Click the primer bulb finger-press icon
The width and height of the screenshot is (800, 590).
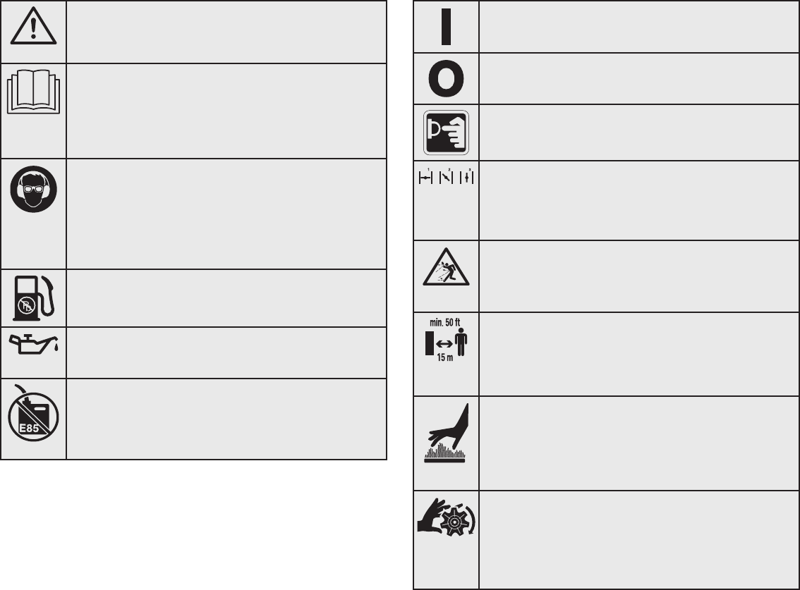pos(446,133)
